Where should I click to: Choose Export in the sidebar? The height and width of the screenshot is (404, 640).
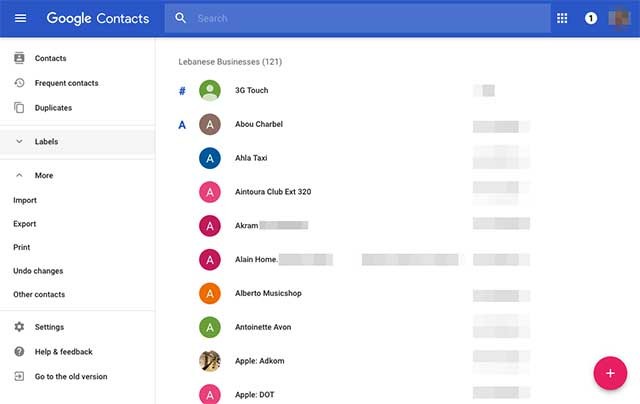click(x=25, y=224)
